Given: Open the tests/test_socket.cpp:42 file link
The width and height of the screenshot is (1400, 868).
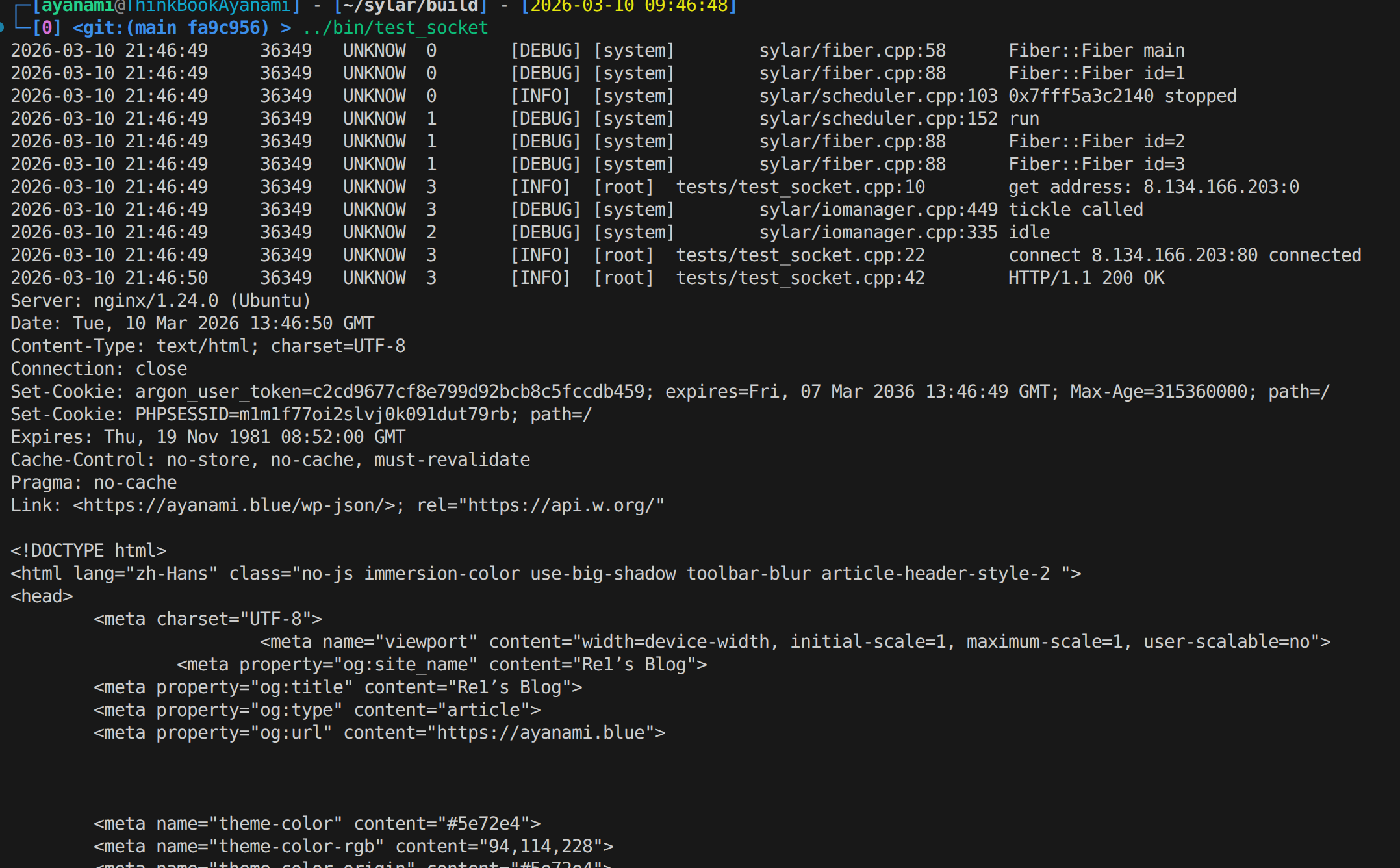Looking at the screenshot, I should pyautogui.click(x=800, y=278).
